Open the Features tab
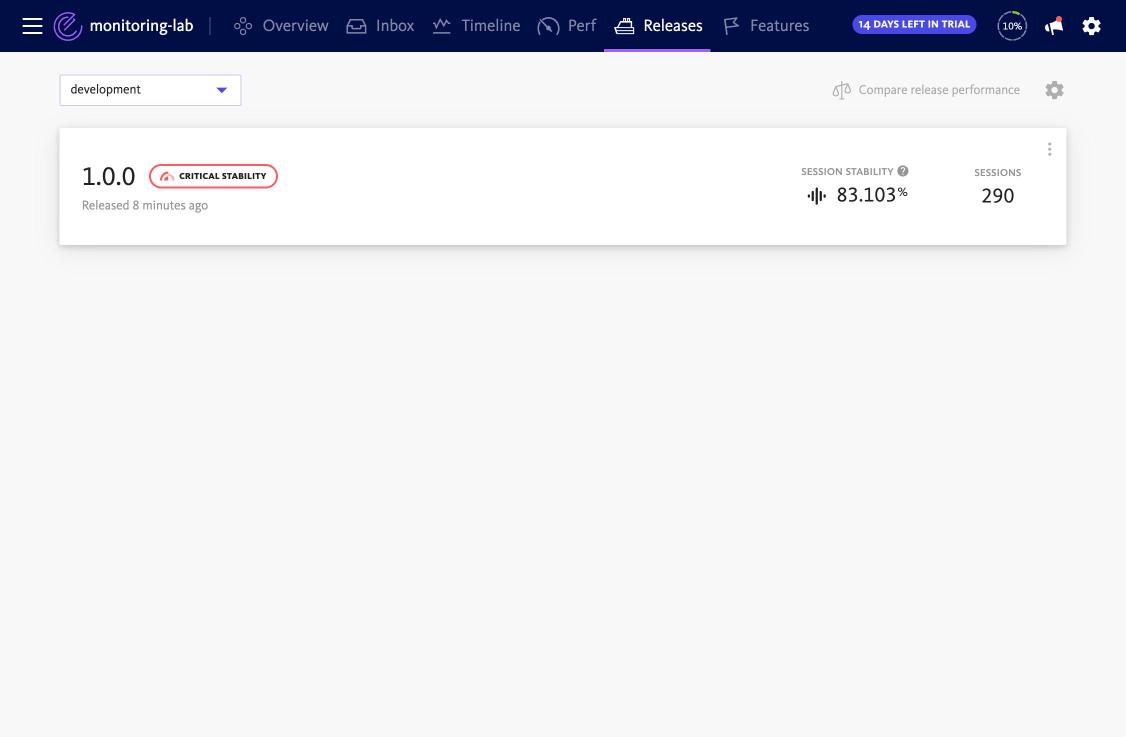 point(766,26)
